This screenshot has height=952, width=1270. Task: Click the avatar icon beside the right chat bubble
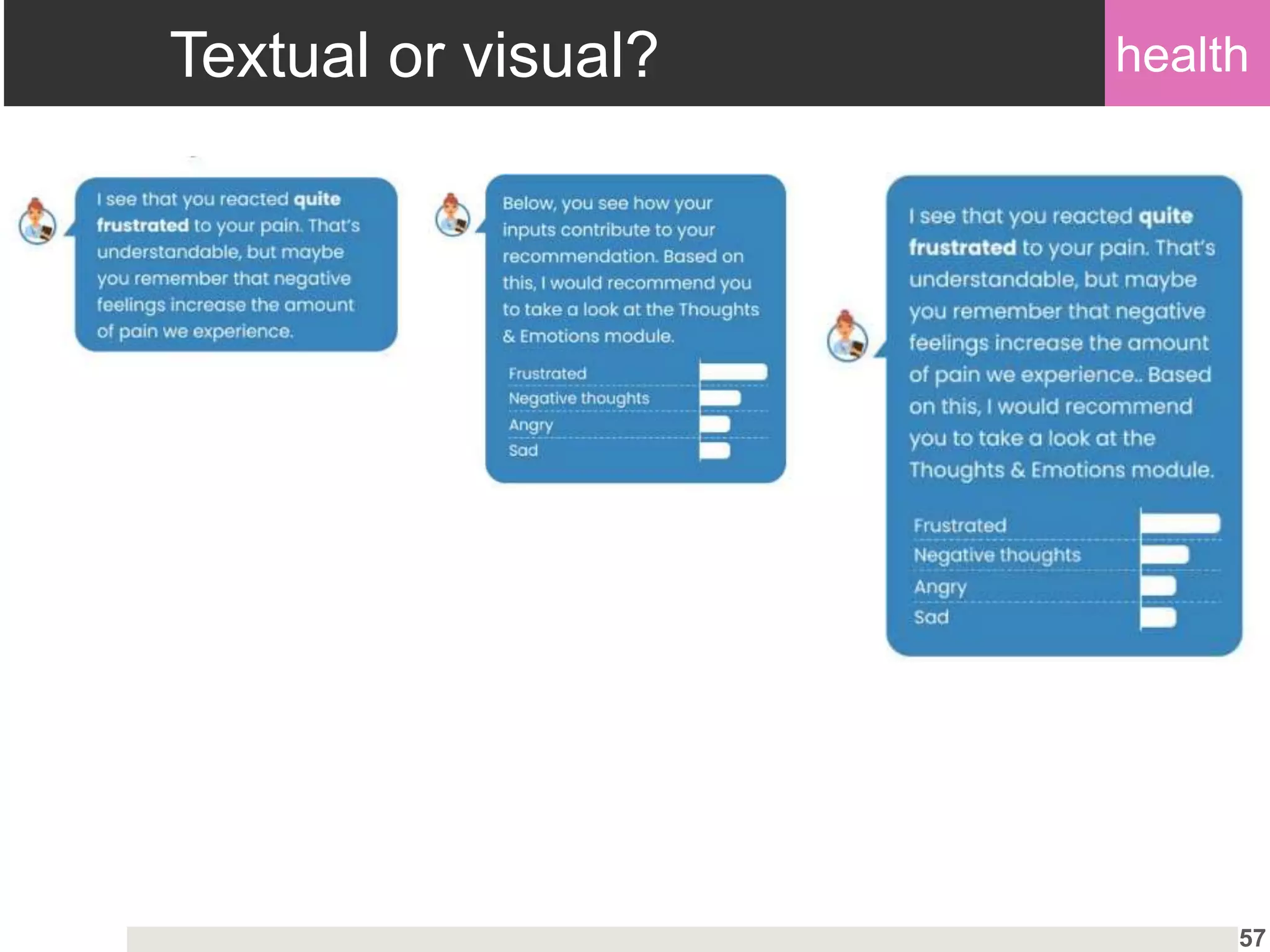tap(848, 336)
